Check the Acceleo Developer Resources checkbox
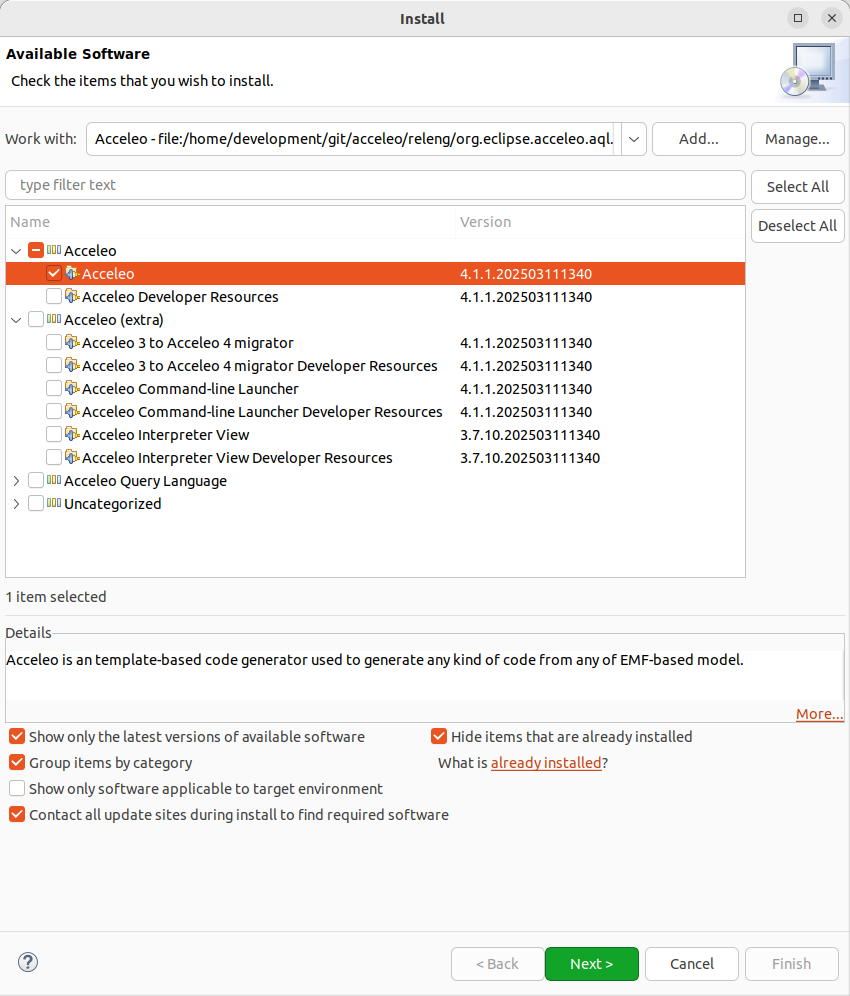 coord(54,297)
